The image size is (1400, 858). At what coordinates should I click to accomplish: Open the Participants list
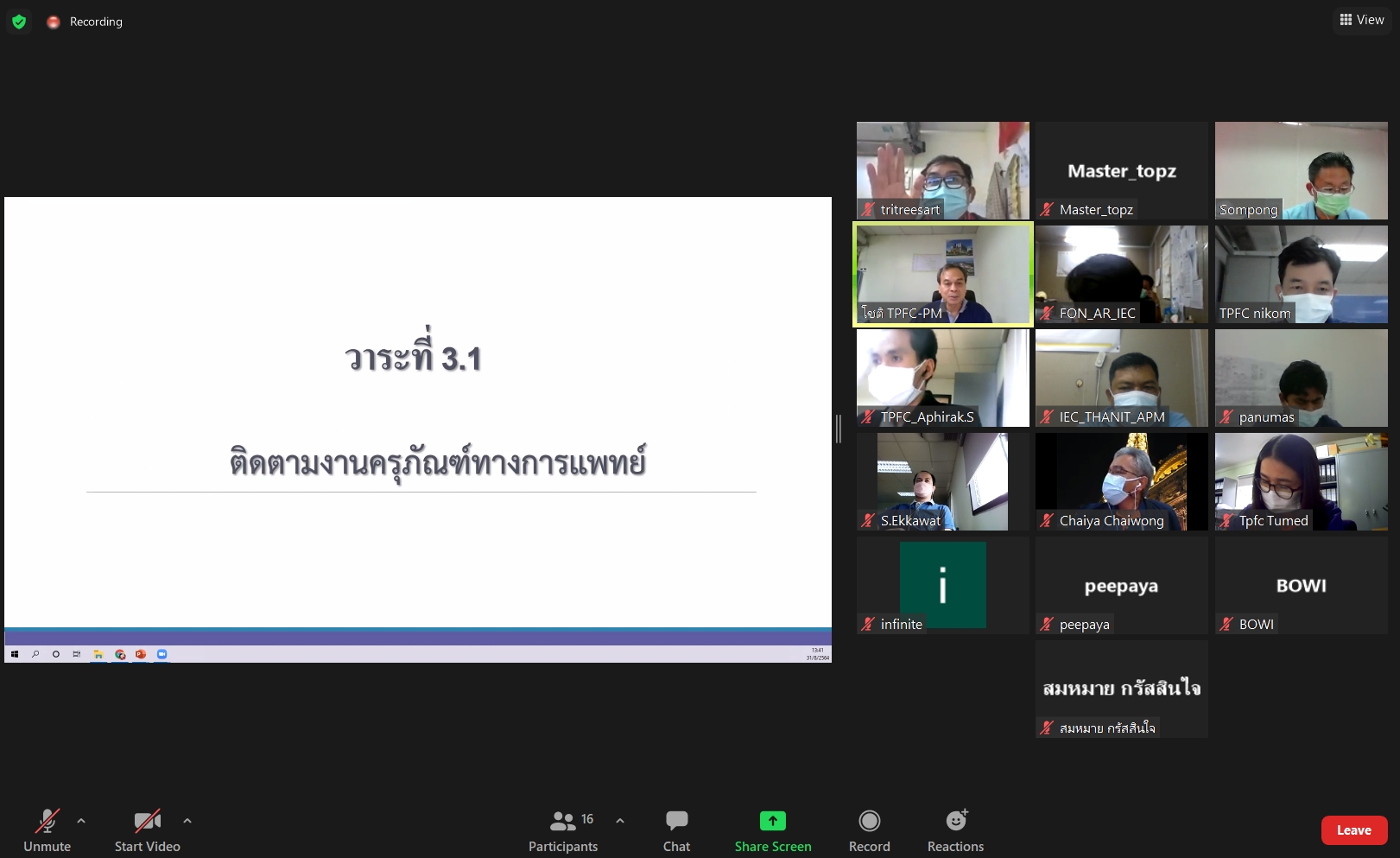click(x=563, y=831)
